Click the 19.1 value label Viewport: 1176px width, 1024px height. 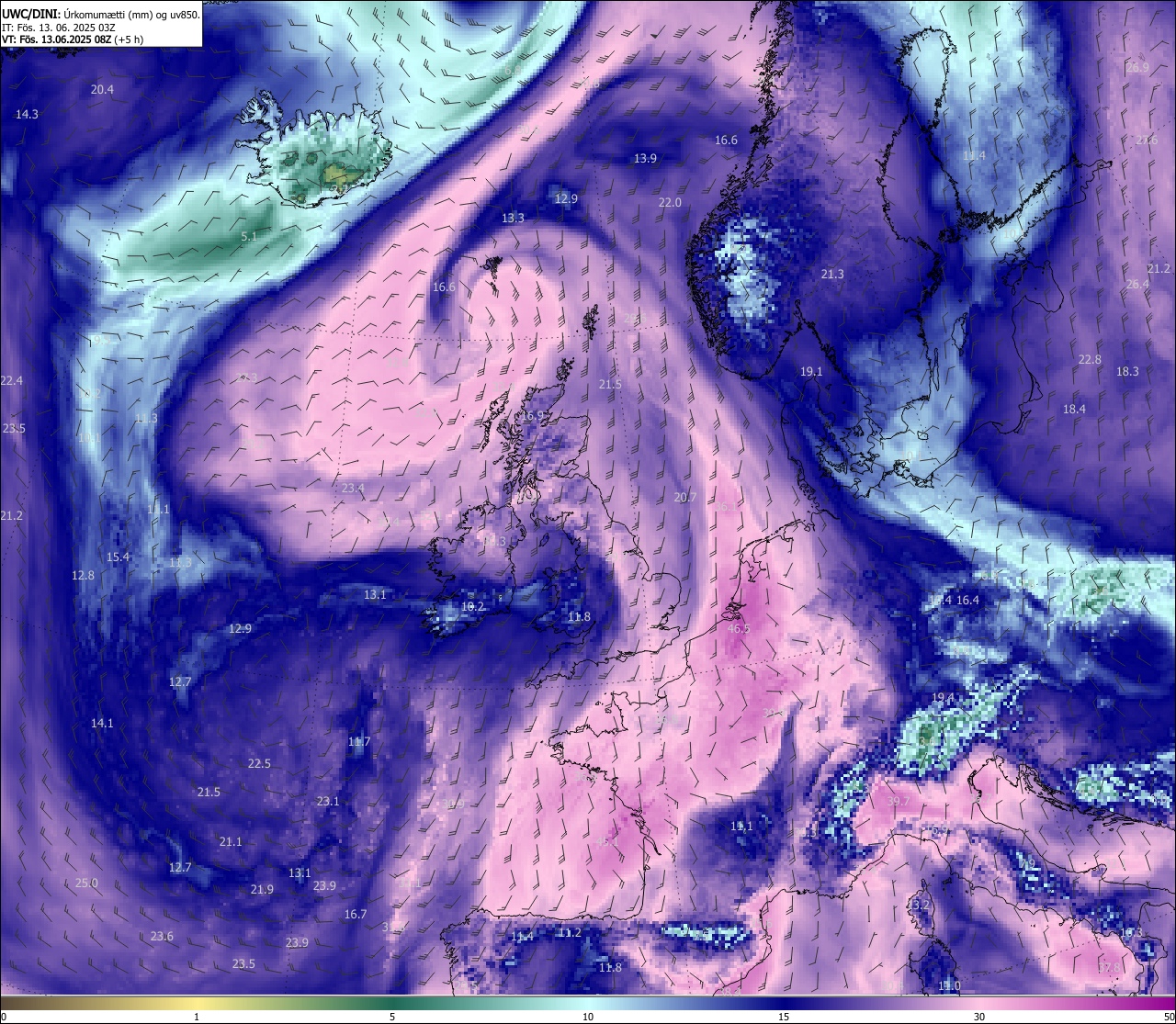(811, 372)
